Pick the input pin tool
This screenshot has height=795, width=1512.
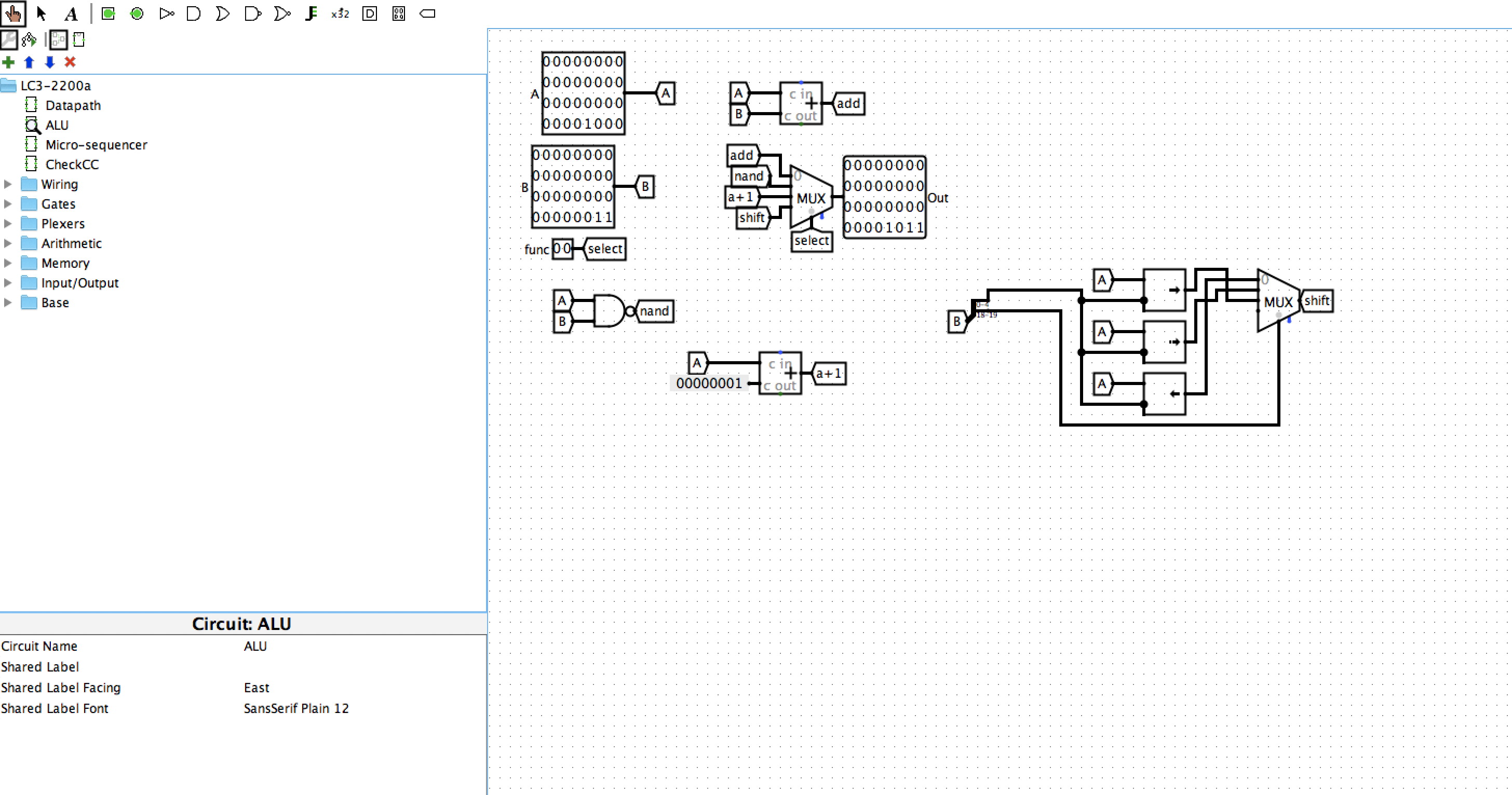pos(108,13)
